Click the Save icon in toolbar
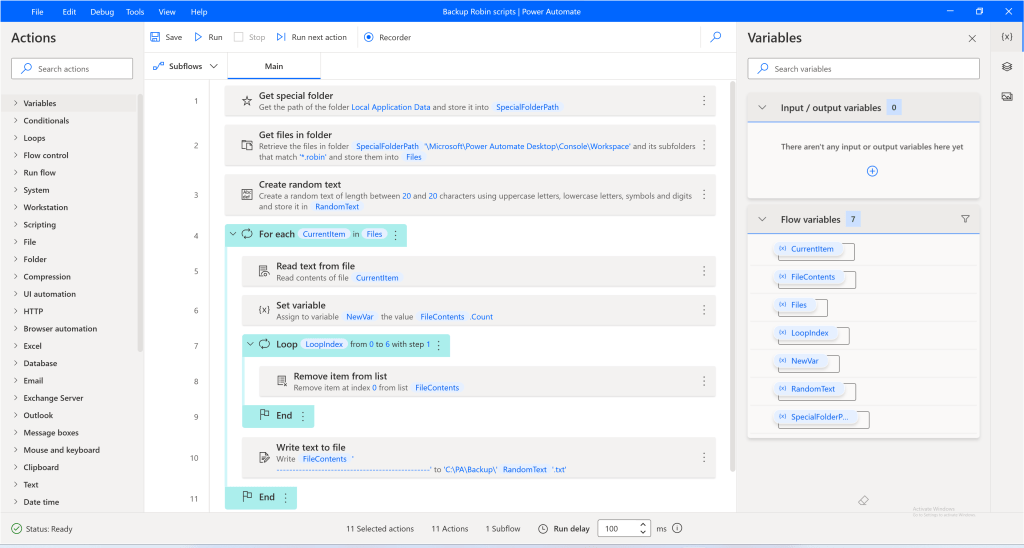This screenshot has width=1024, height=548. [156, 37]
